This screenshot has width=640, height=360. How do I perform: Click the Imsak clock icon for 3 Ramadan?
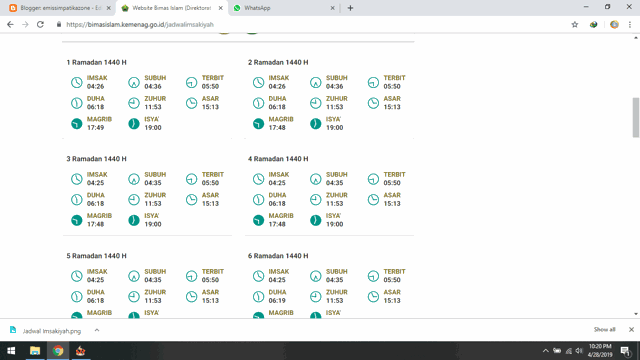coord(76,179)
